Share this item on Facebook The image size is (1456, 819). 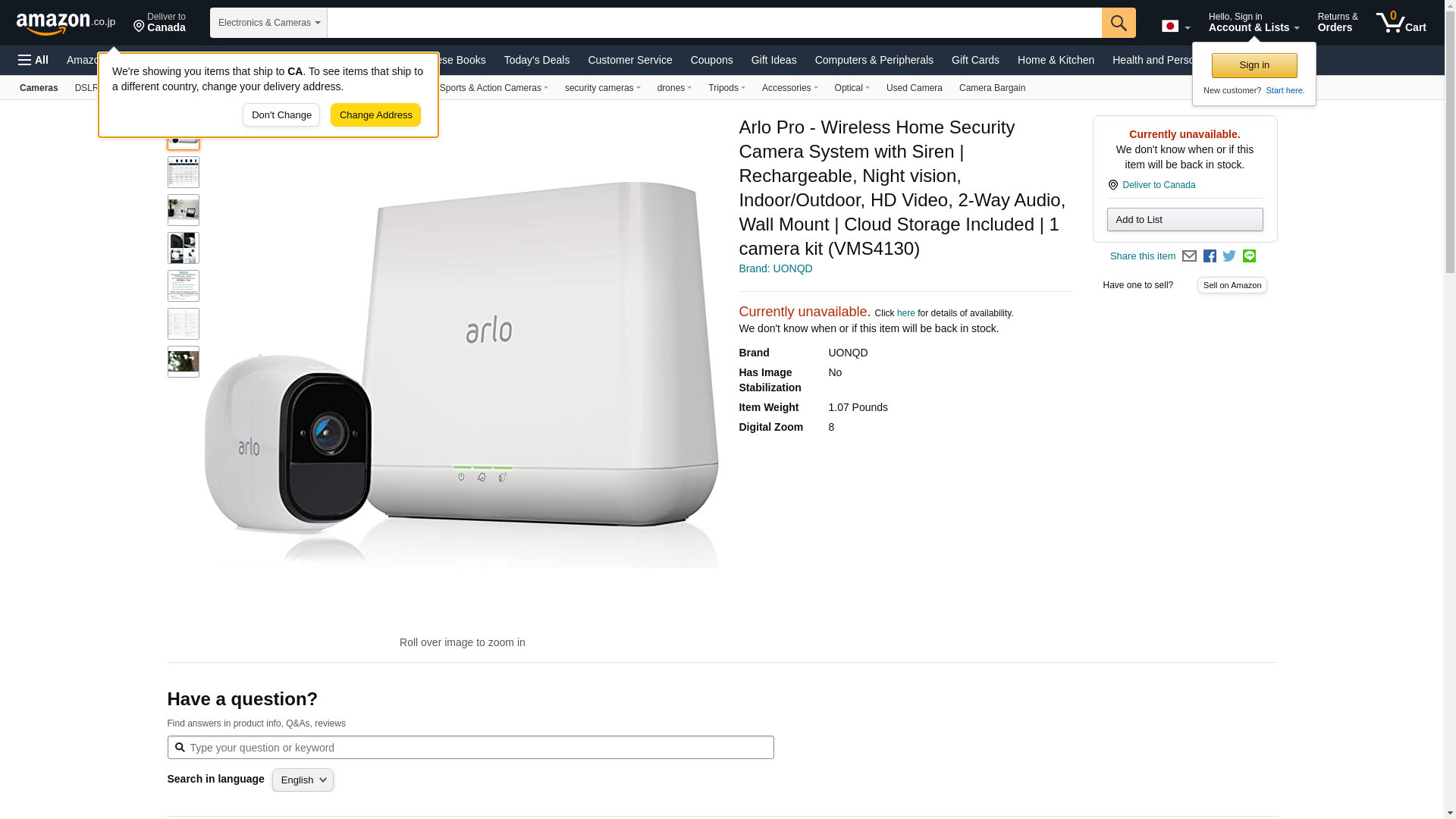pos(1210,256)
